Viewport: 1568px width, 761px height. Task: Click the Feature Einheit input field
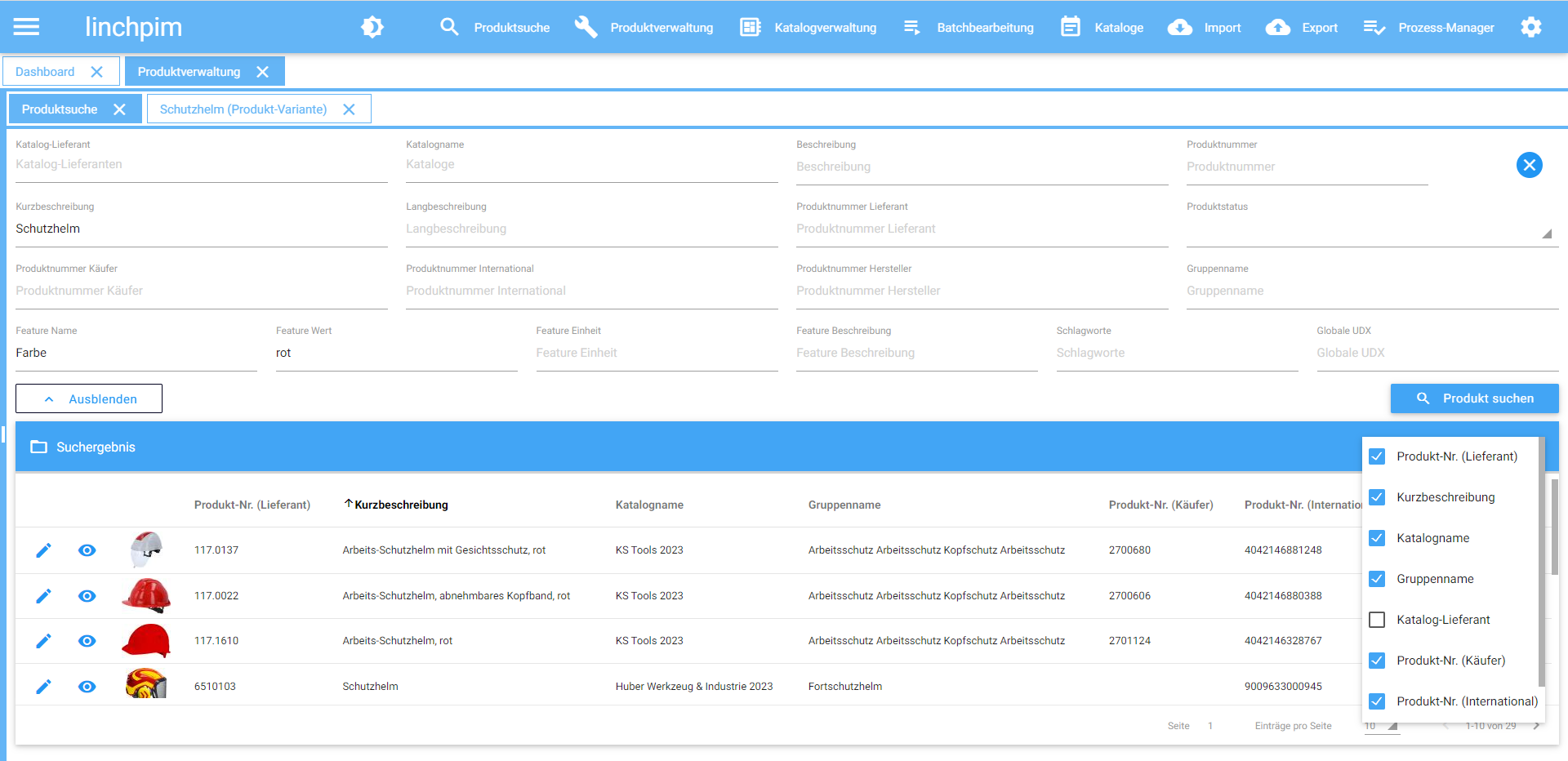click(x=656, y=353)
